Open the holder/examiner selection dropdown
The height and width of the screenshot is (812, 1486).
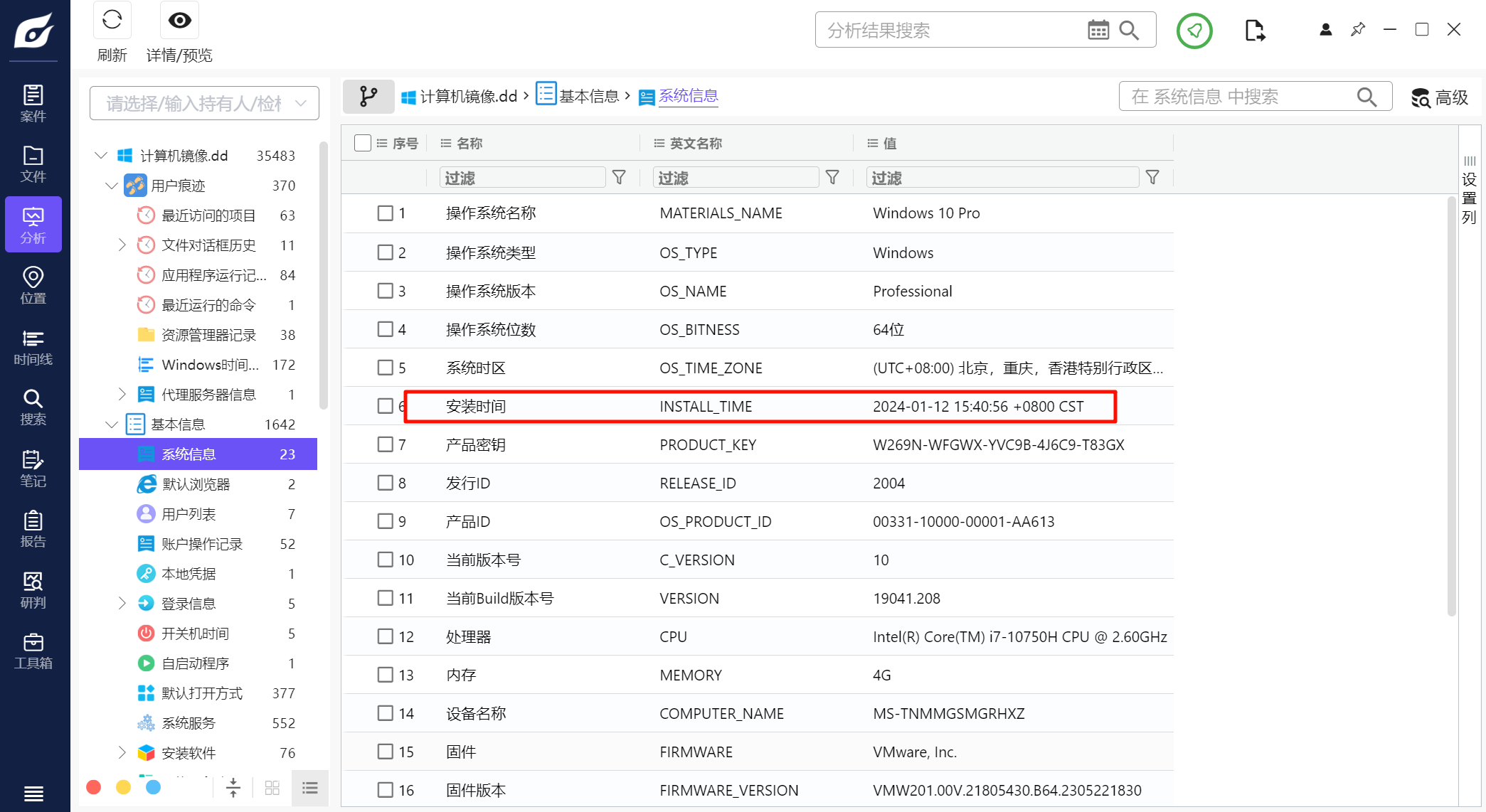(x=204, y=104)
